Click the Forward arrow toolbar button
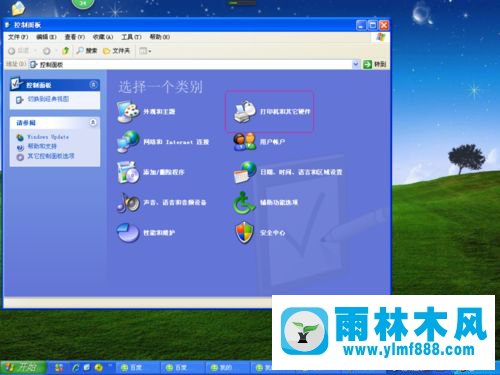 click(x=47, y=51)
